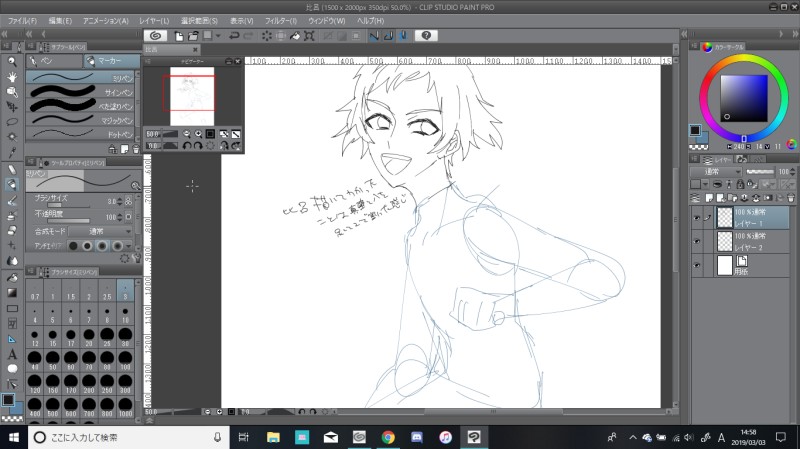800x449 pixels.
Task: Select the Balloon tool
Action: (x=12, y=369)
